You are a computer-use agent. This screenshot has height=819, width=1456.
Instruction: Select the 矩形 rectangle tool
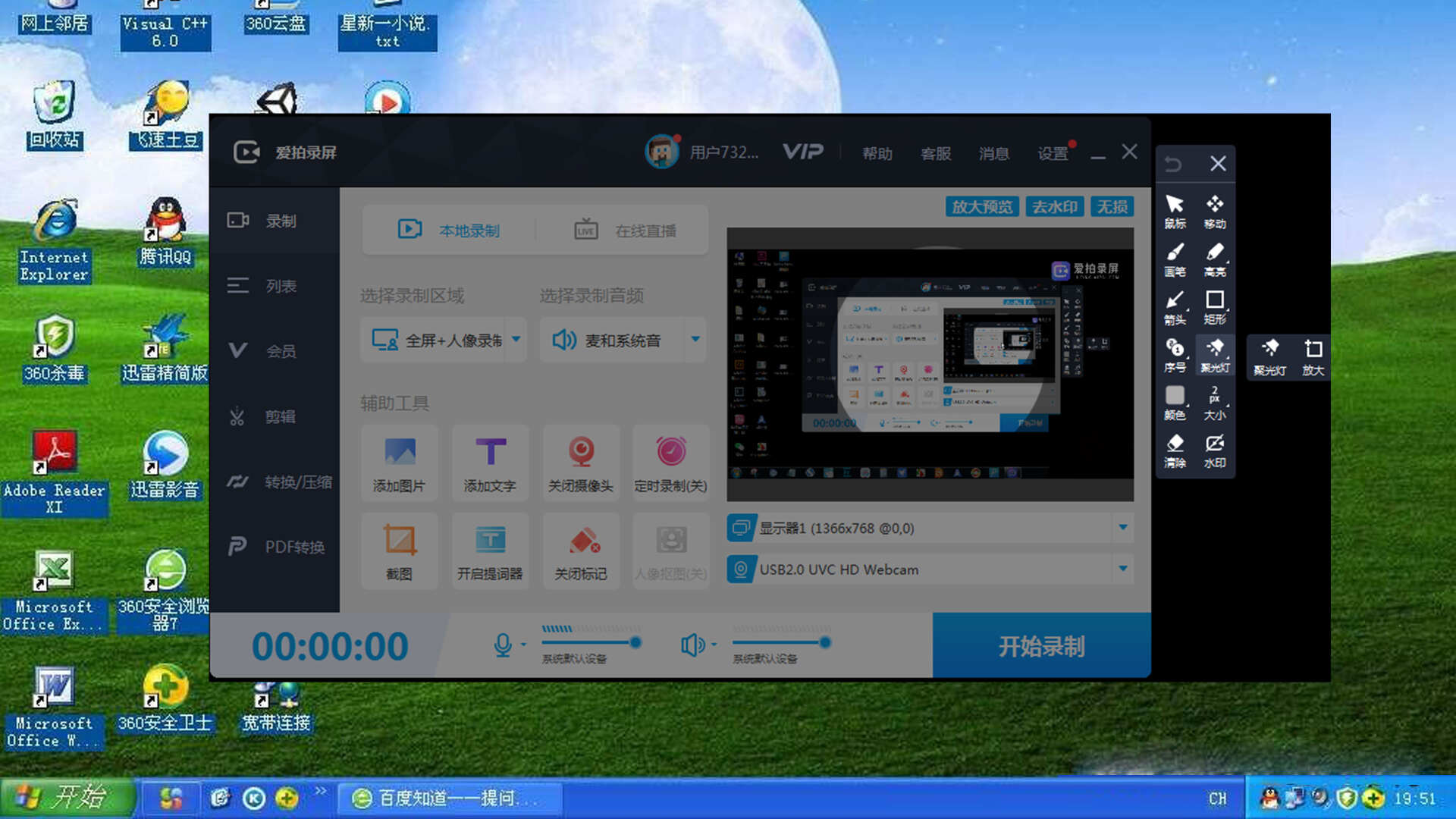(1215, 307)
